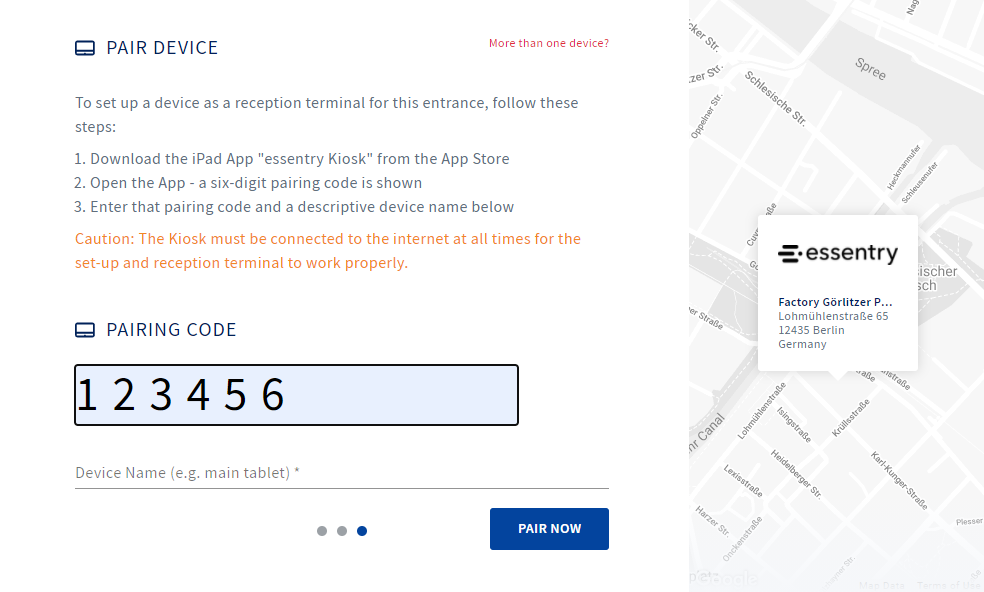This screenshot has width=984, height=592.
Task: Click the orange Caution warning text
Action: tap(328, 250)
